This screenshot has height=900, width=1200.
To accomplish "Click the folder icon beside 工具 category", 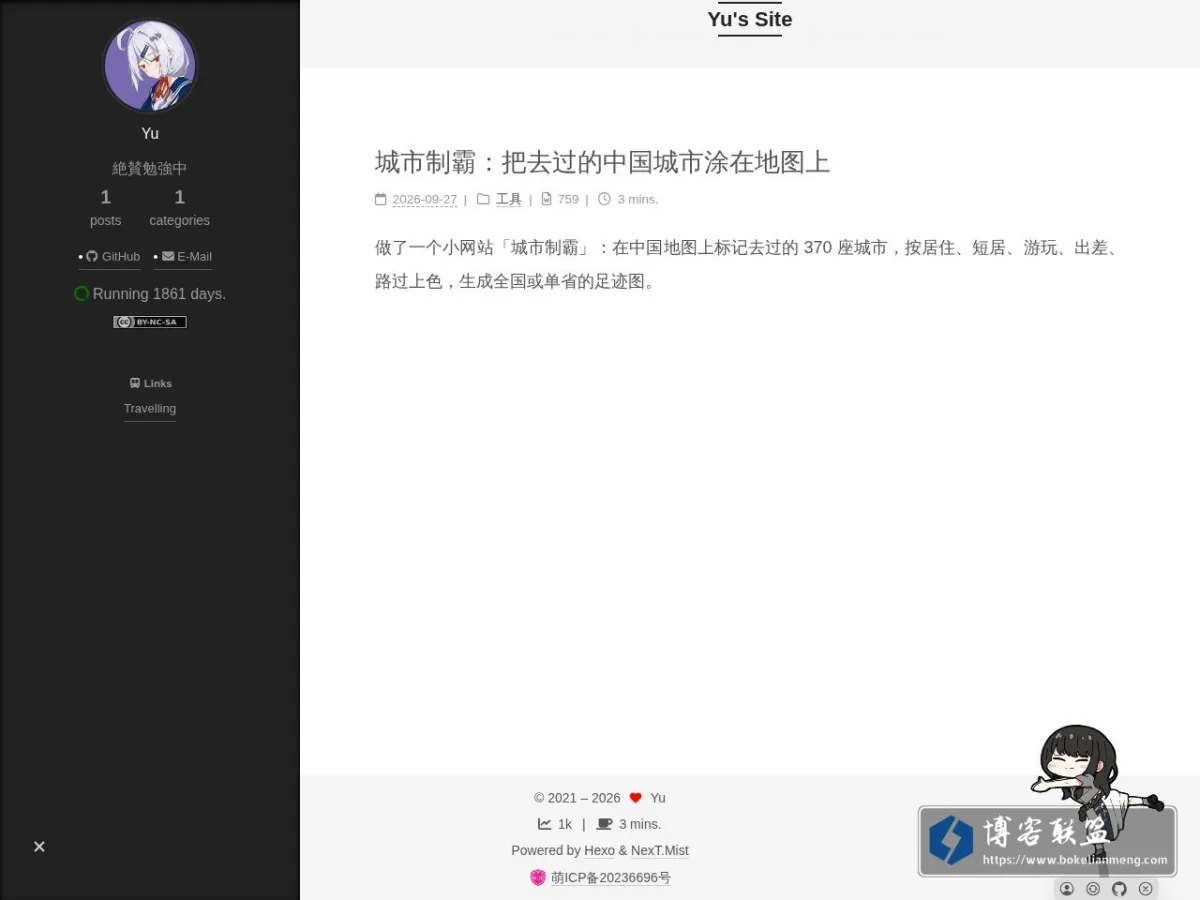I will click(x=483, y=199).
